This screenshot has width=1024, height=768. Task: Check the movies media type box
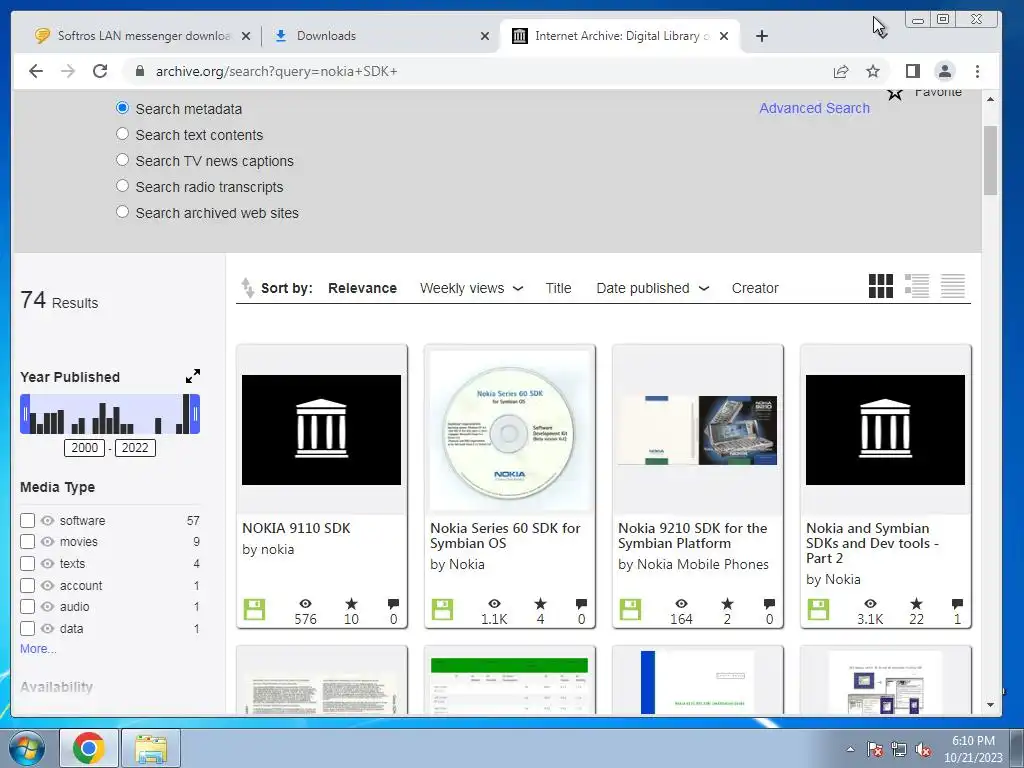(x=27, y=541)
